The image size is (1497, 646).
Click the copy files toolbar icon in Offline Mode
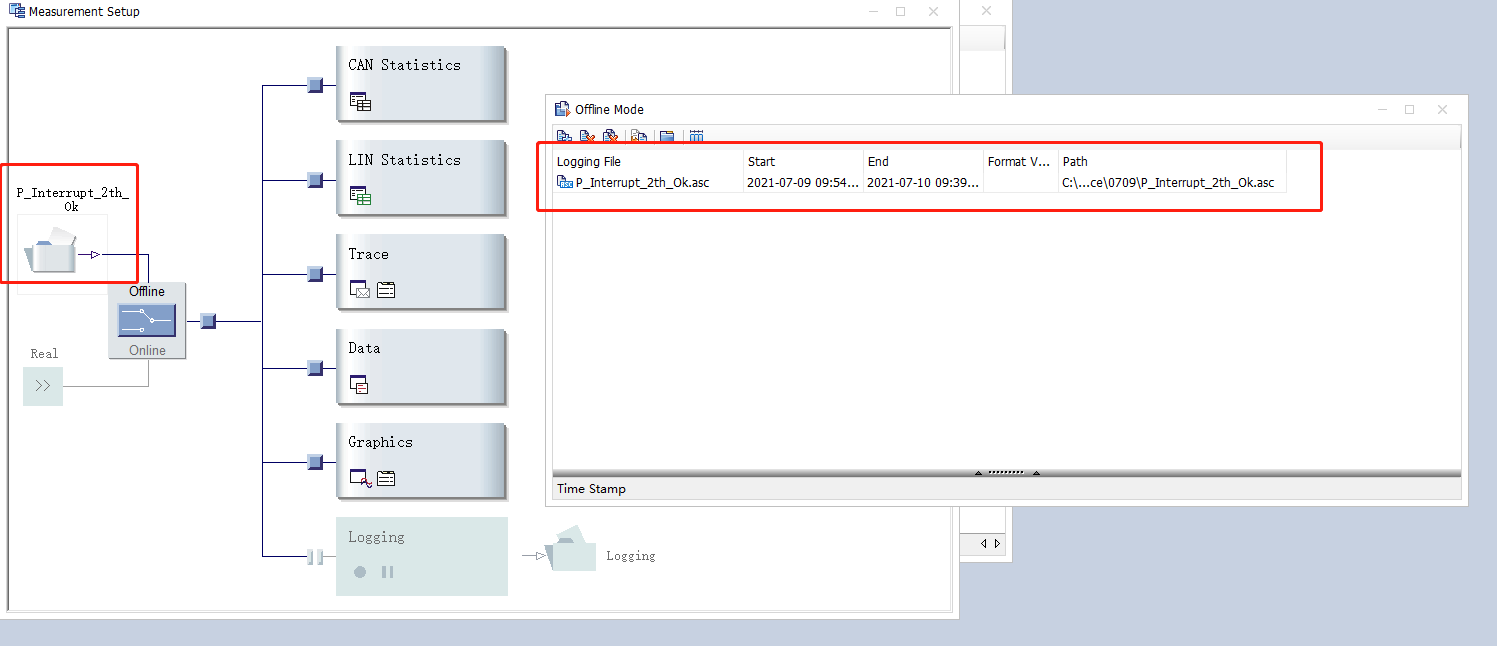coord(639,137)
